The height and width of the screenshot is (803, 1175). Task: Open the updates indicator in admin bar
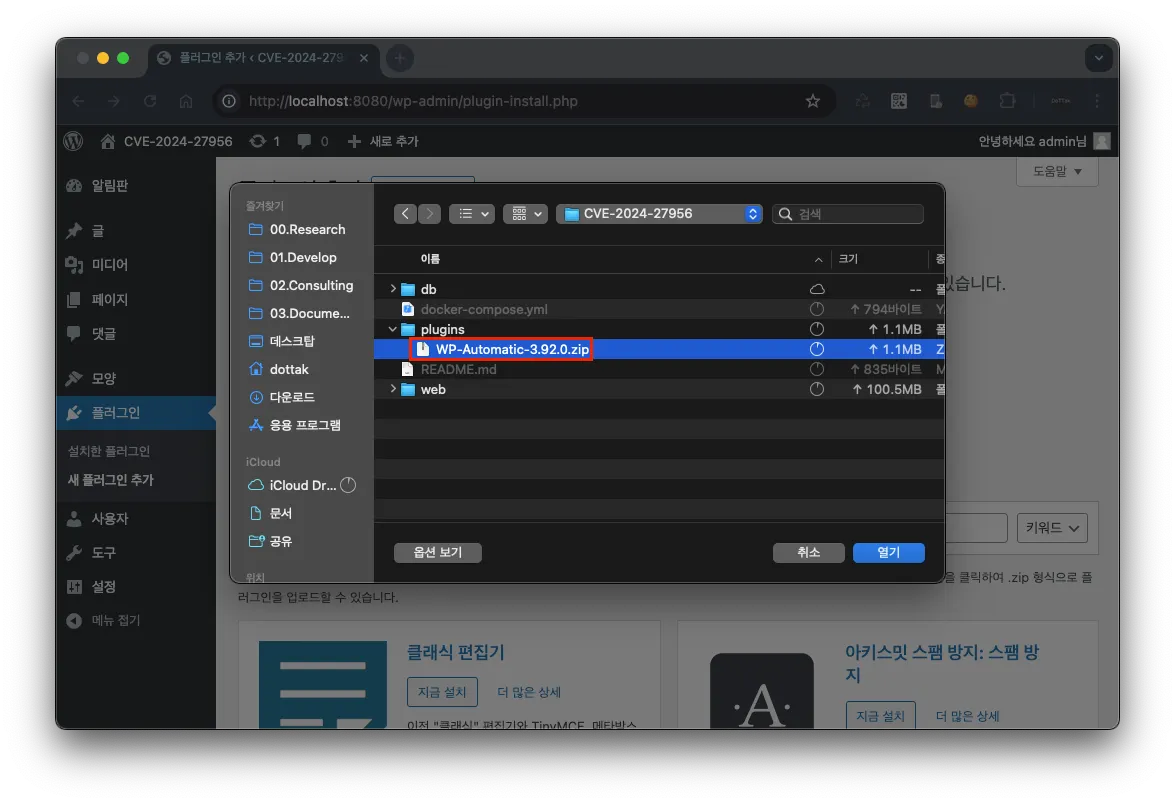[x=265, y=141]
